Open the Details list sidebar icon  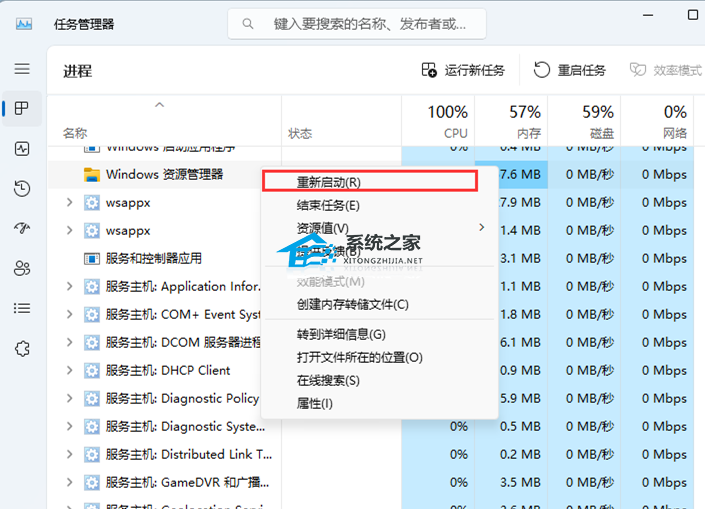pyautogui.click(x=22, y=308)
